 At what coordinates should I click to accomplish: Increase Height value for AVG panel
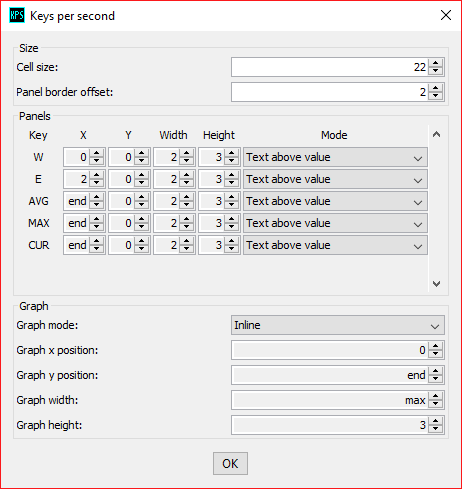pos(231,197)
